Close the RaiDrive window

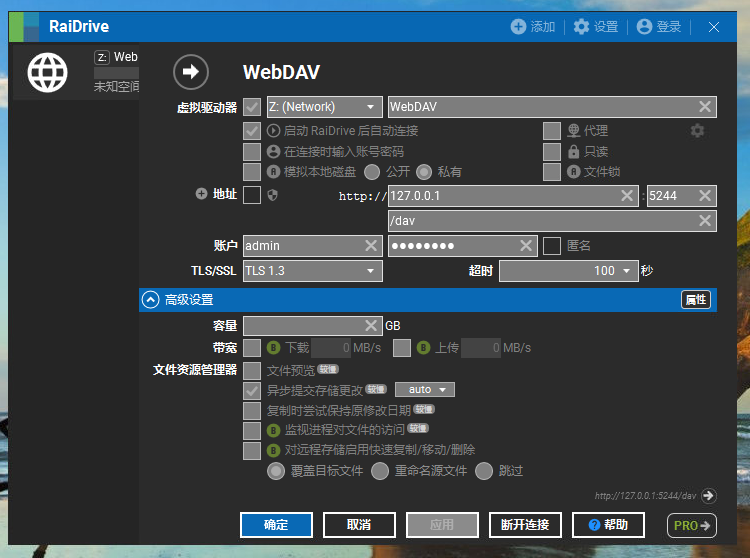point(714,27)
